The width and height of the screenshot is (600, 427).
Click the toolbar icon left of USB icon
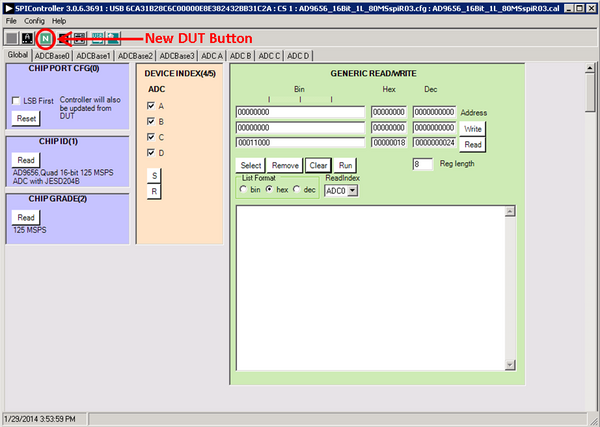click(80, 38)
